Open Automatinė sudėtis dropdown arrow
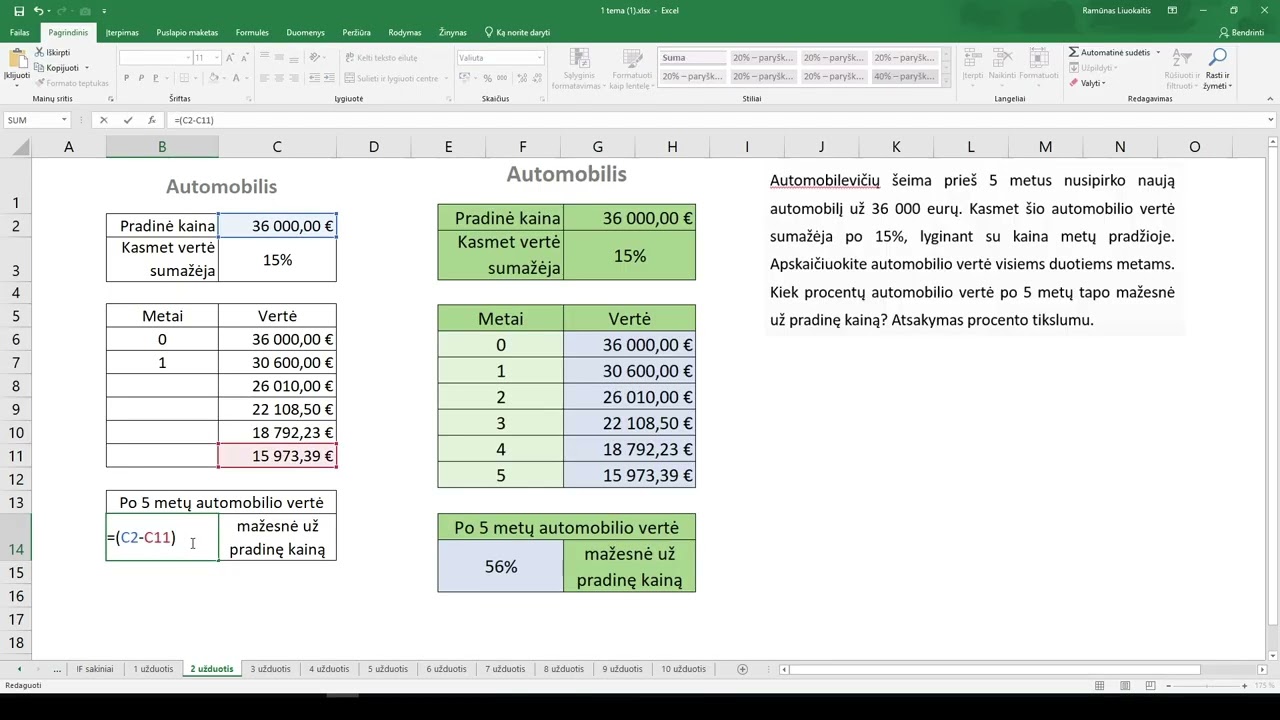 click(1158, 52)
